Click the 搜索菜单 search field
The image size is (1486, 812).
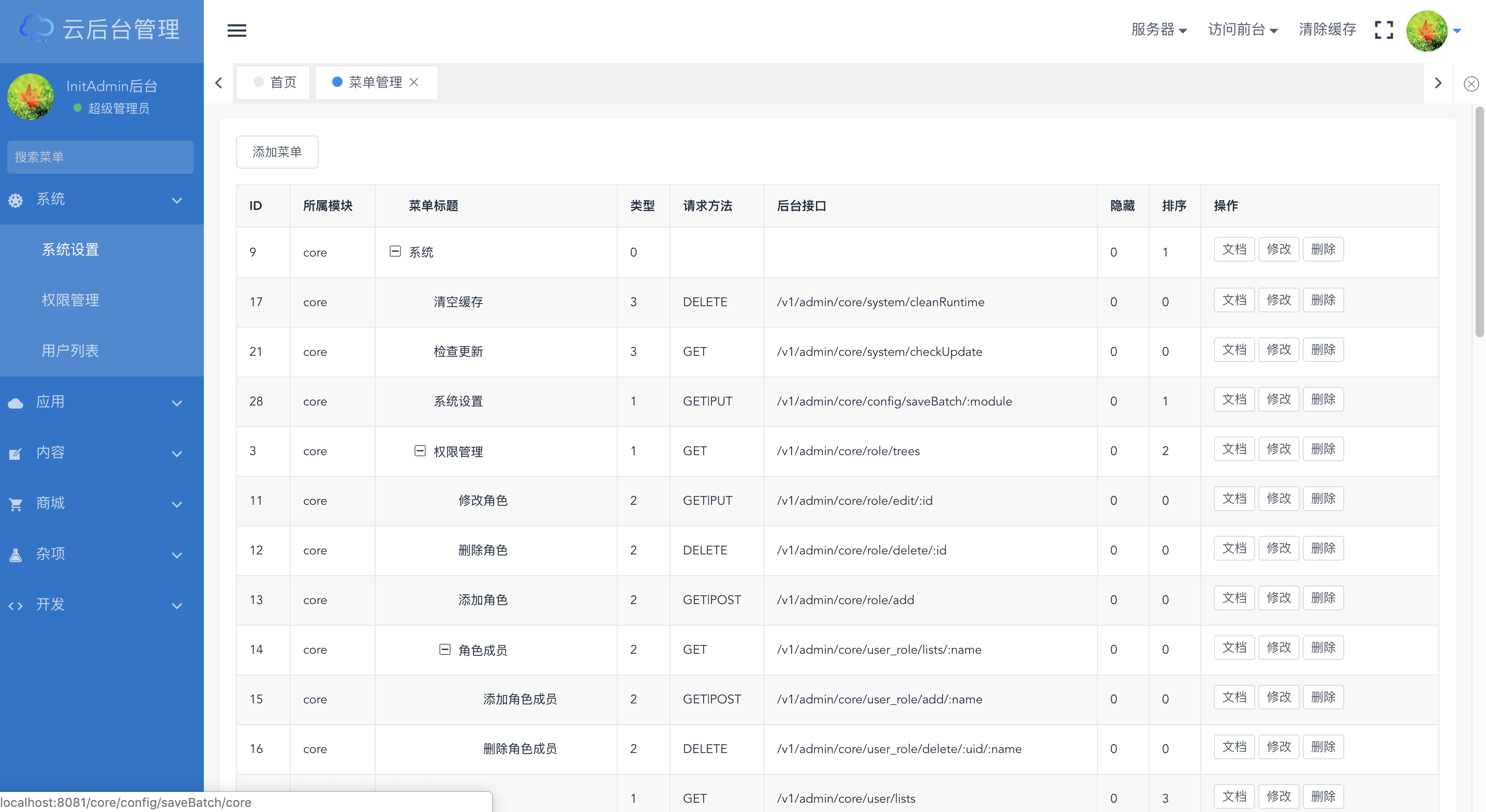tap(100, 157)
